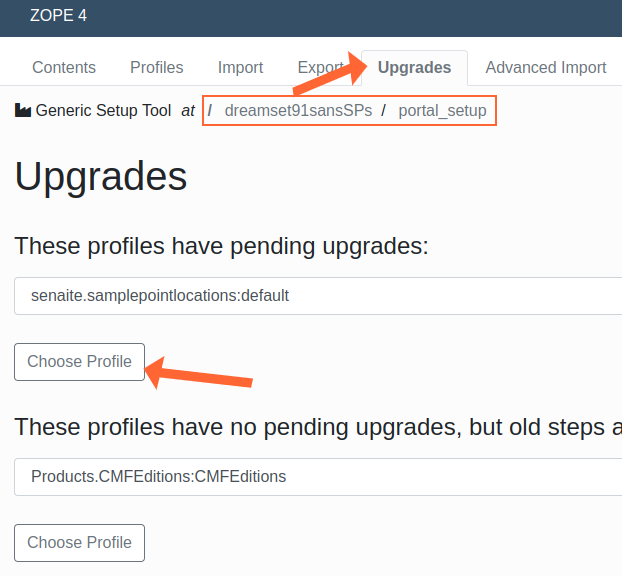Screen dimensions: 622x576
Task: Select the Upgrades tab
Action: (414, 68)
